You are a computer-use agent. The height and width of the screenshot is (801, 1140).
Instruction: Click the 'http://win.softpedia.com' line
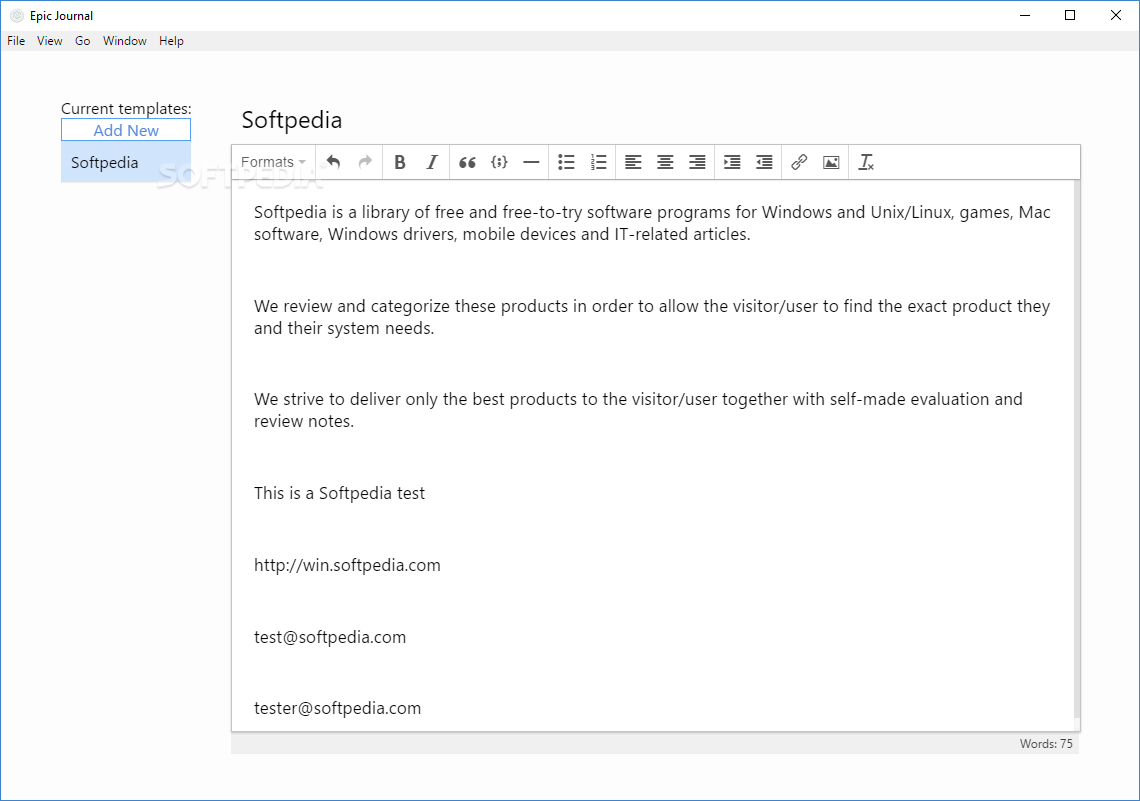tap(347, 565)
